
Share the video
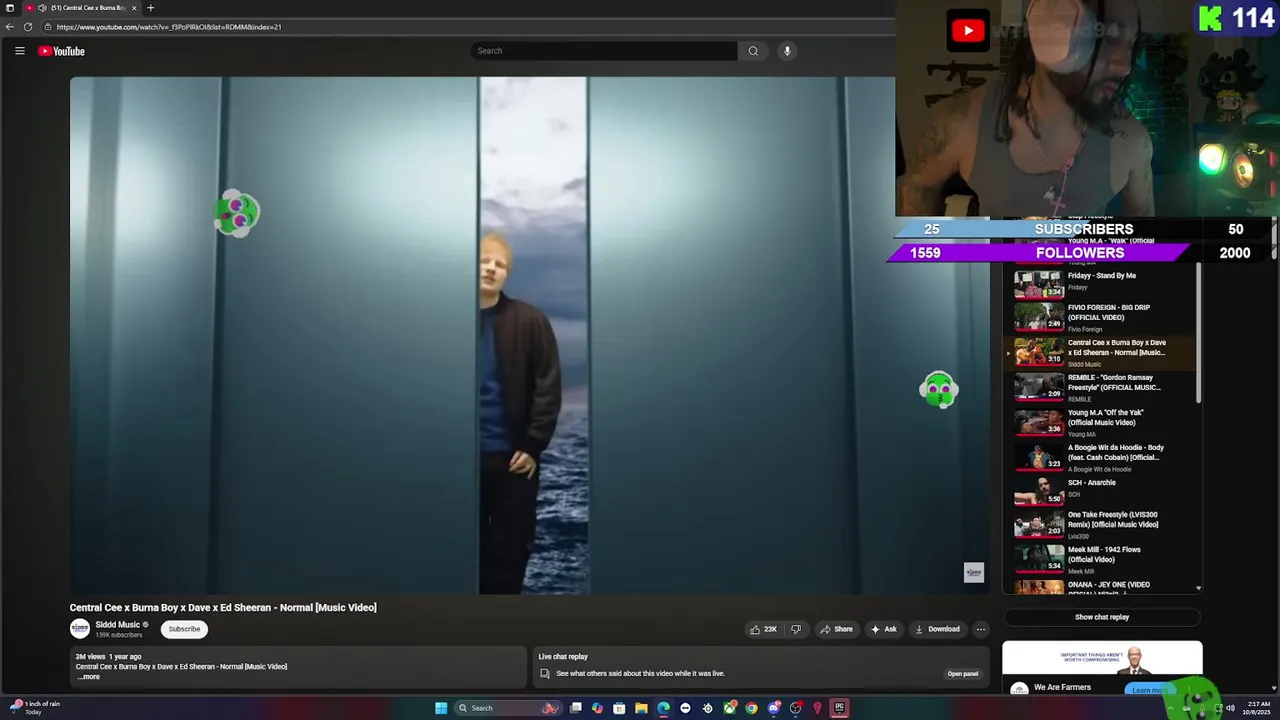(x=836, y=629)
